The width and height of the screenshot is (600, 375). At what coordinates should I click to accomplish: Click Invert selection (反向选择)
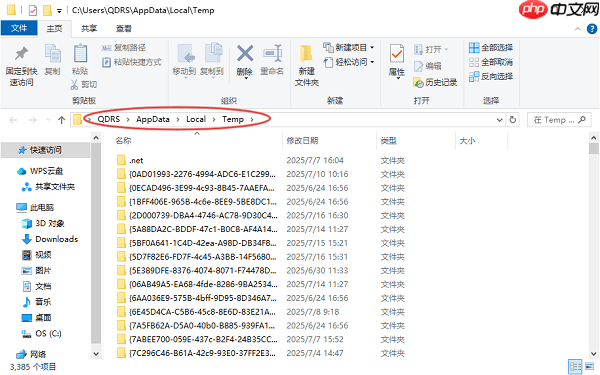pos(491,77)
